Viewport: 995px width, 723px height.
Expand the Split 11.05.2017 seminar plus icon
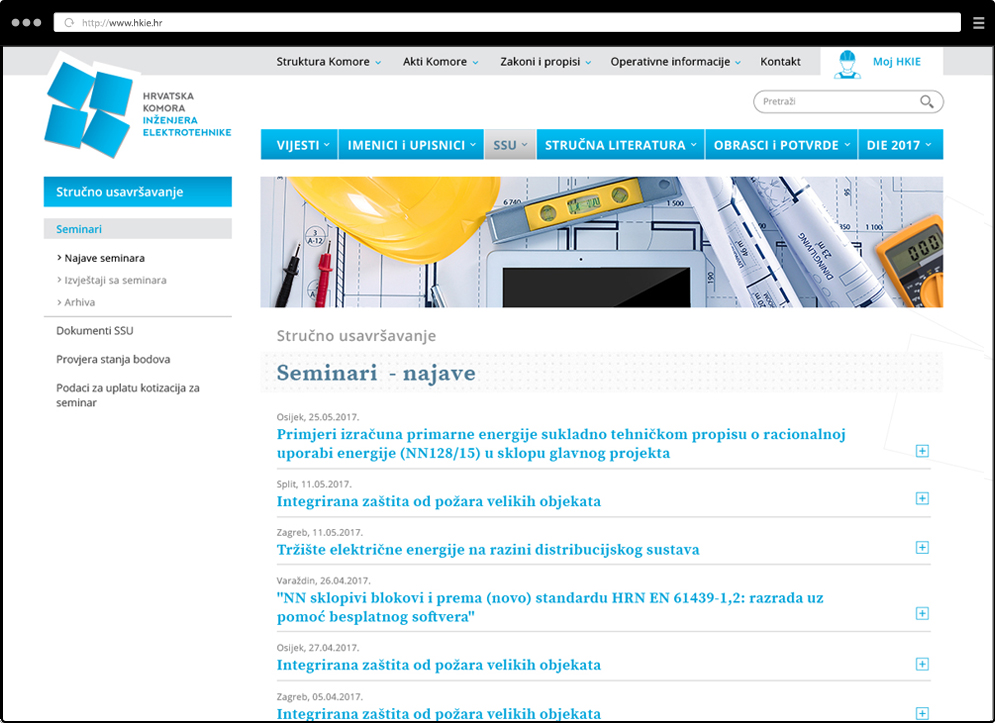(x=922, y=498)
